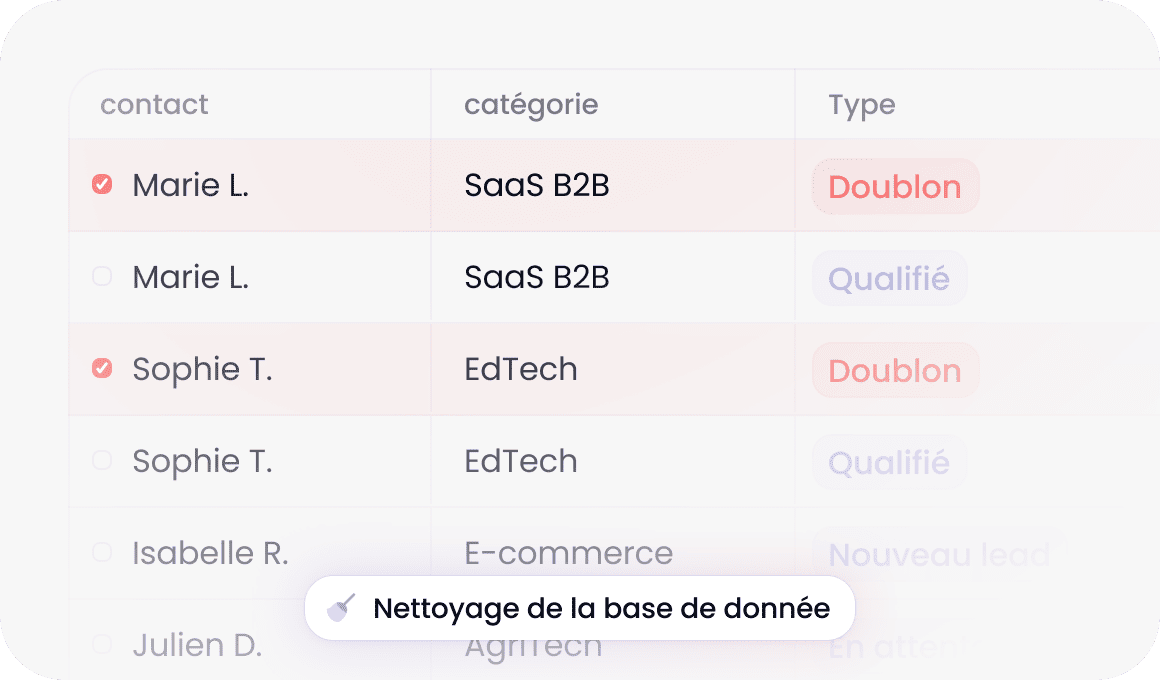Open the Doublon tag on Marie L.
Viewport: 1160px width, 680px height.
coord(895,186)
